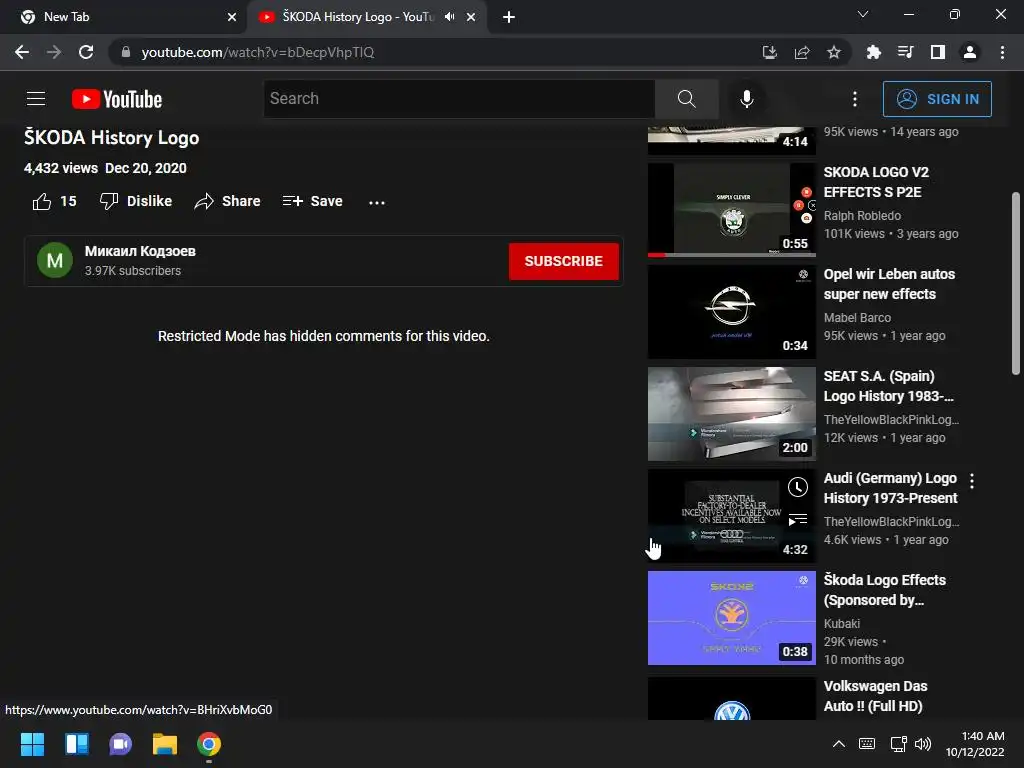The image size is (1024, 768).
Task: Open the channel avatar M
Action: 55,261
